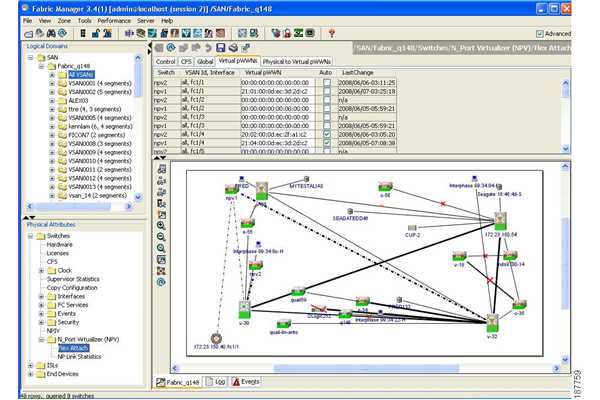Click the pWWN cell 21:01:00:0d:ec:3d:2d:c2
The height and width of the screenshot is (400, 600).
(277, 91)
